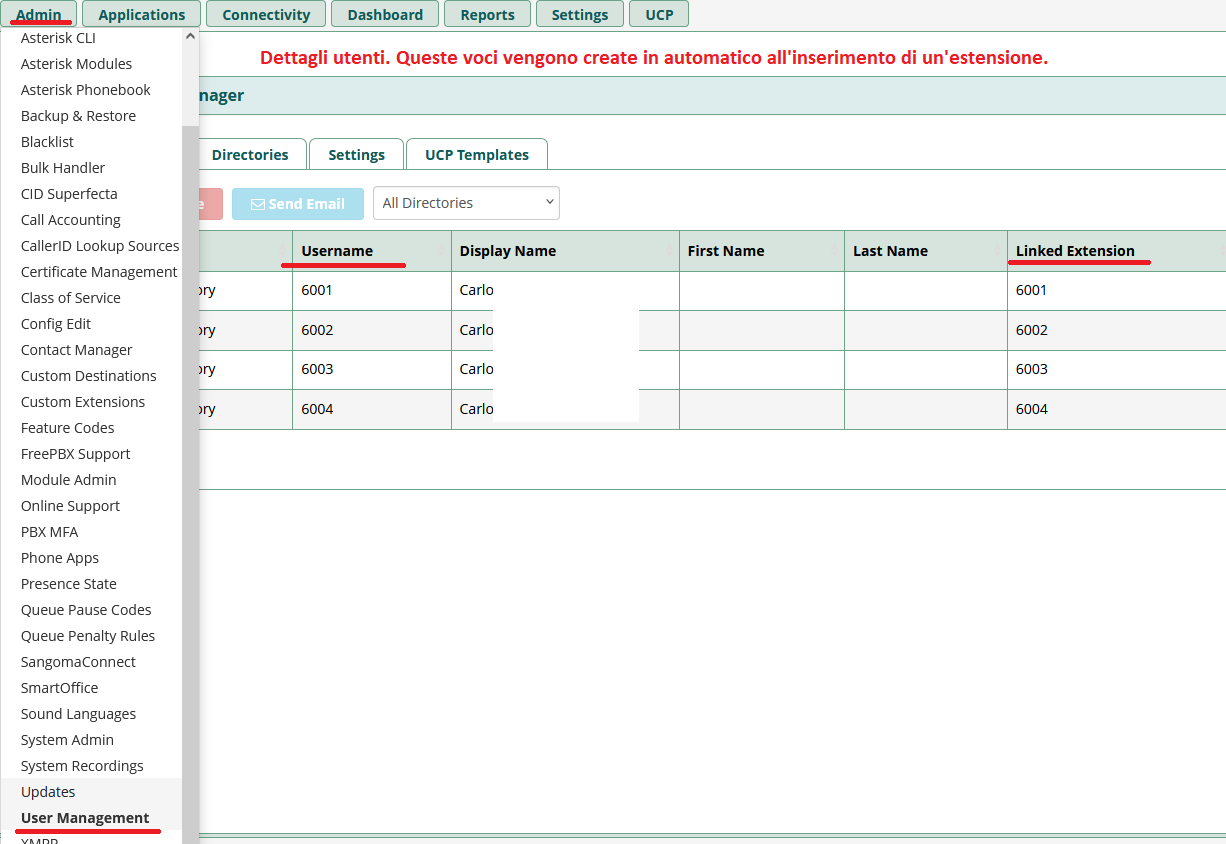Open Updates from the Admin menu
The image size is (1226, 844).
coord(48,792)
